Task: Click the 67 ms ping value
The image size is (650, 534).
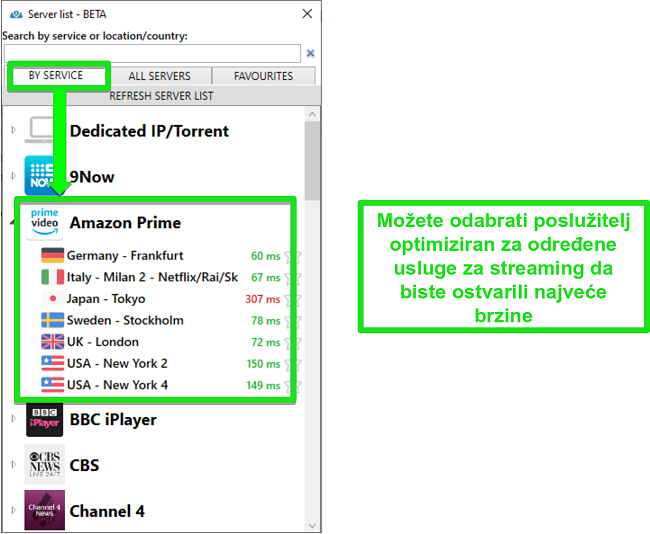Action: tap(265, 277)
